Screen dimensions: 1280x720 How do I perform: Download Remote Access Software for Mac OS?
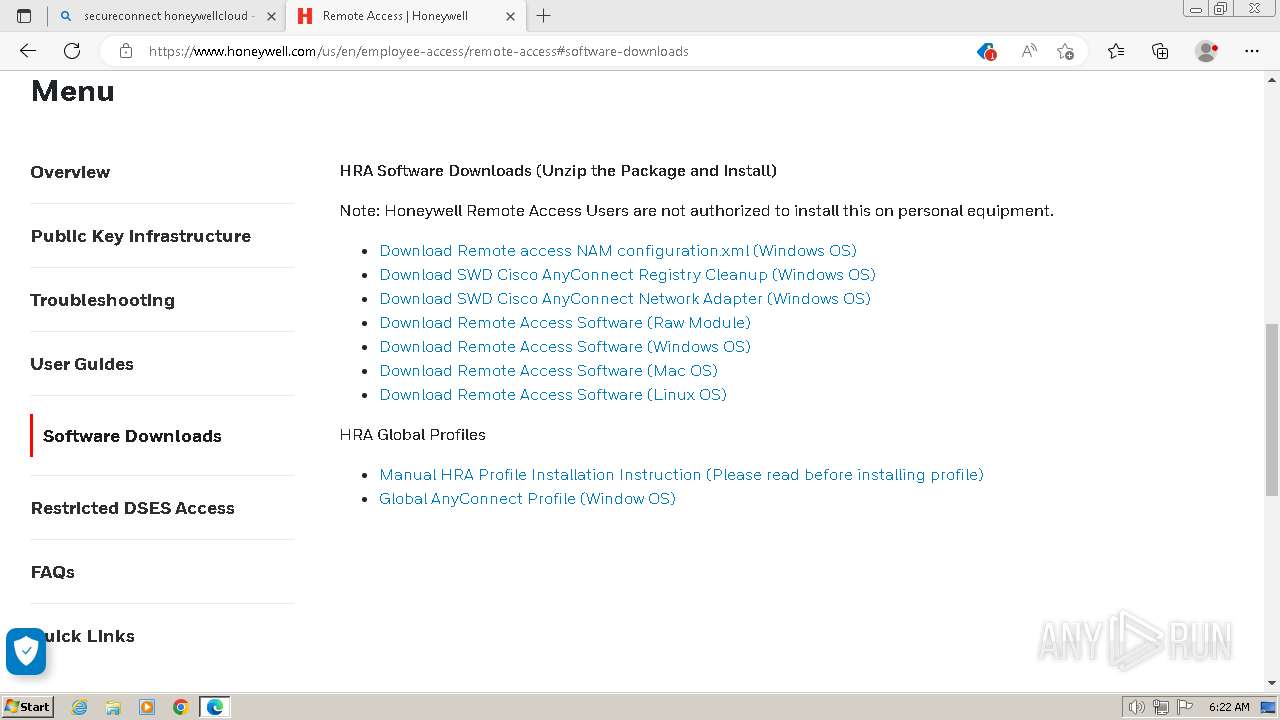pyautogui.click(x=548, y=371)
